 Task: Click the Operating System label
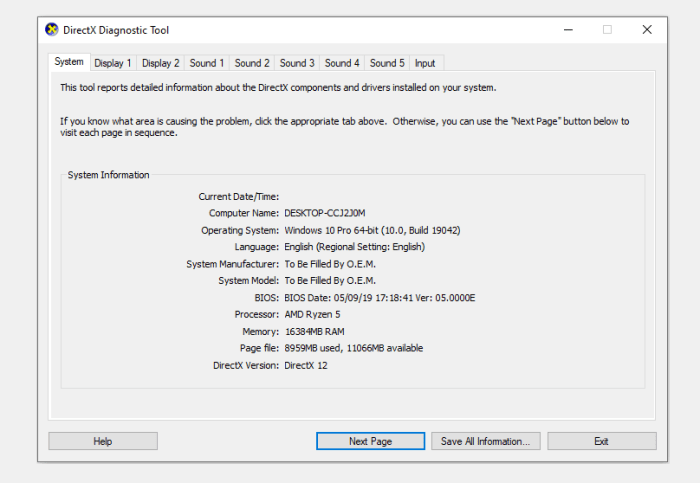tap(240, 230)
